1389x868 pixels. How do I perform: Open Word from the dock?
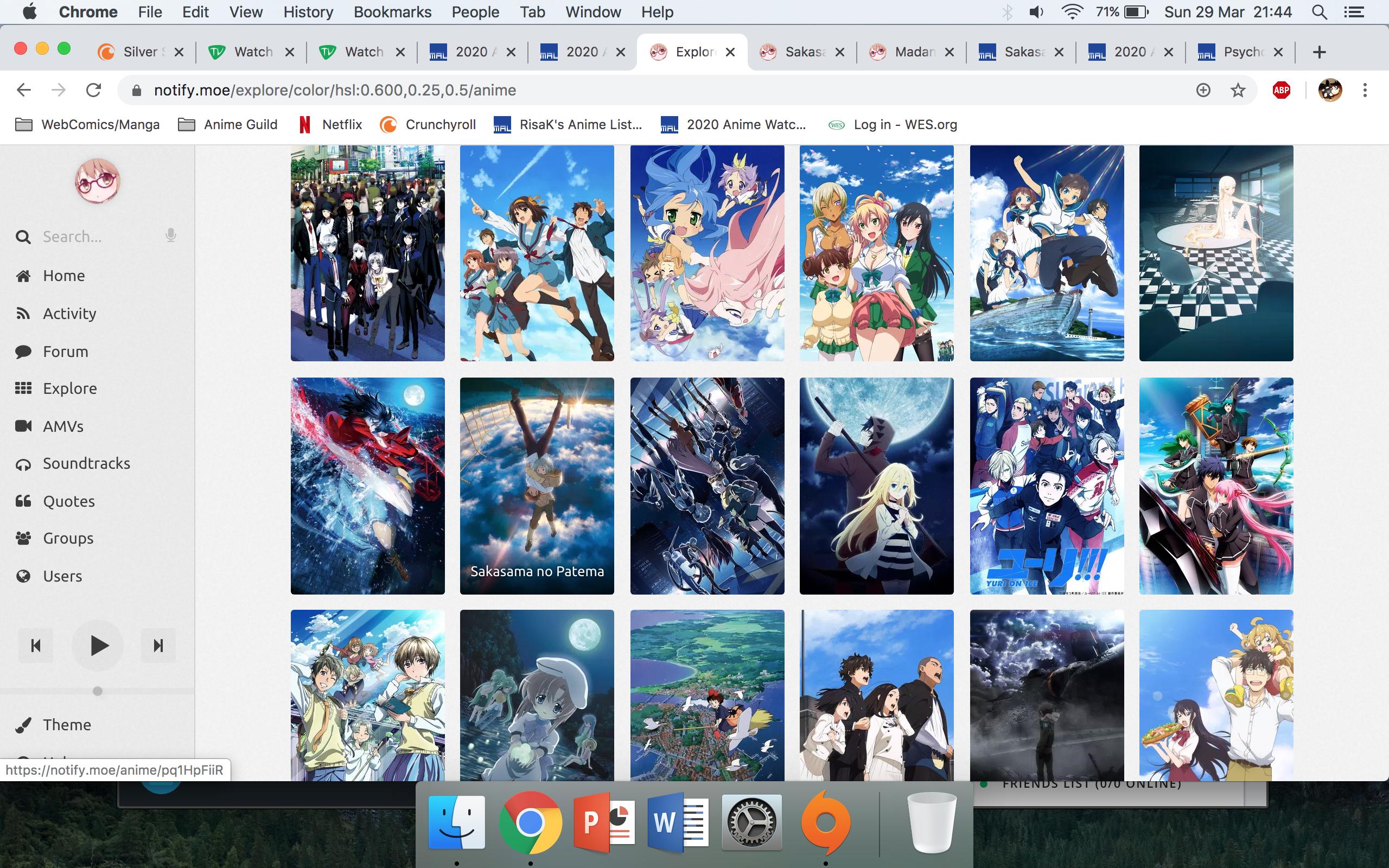click(x=678, y=822)
